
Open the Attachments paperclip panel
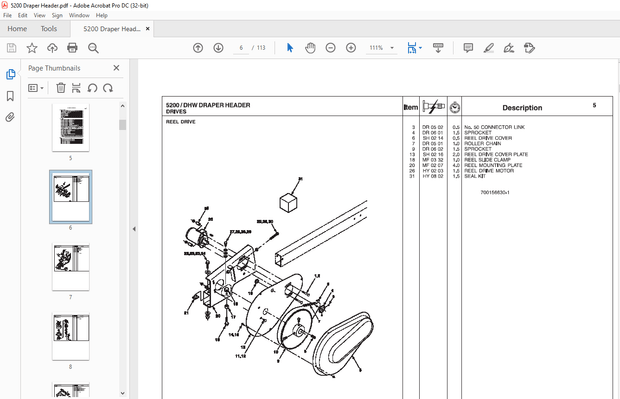pyautogui.click(x=10, y=117)
